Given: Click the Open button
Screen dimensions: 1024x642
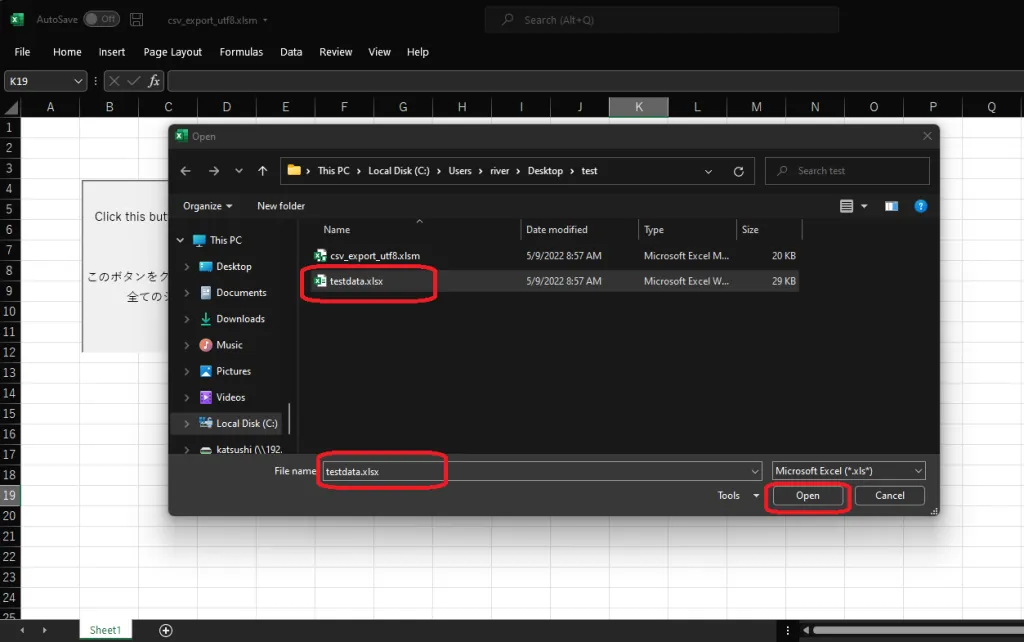Looking at the screenshot, I should [x=807, y=496].
